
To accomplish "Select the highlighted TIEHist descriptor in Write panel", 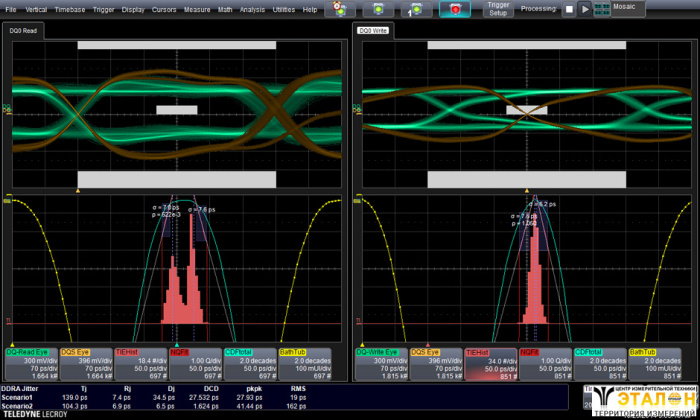I will point(490,364).
